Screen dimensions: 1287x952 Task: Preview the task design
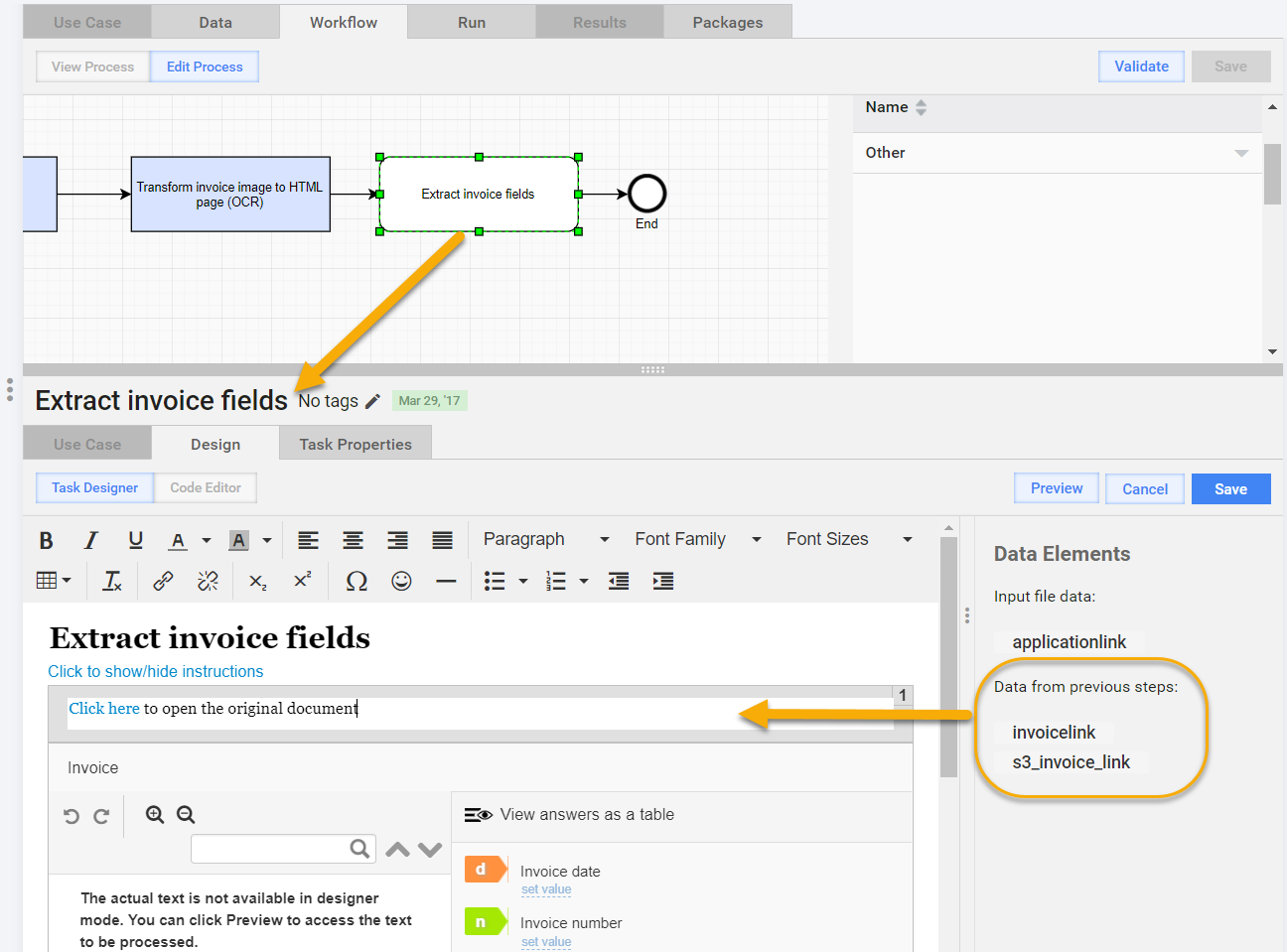(x=1057, y=488)
